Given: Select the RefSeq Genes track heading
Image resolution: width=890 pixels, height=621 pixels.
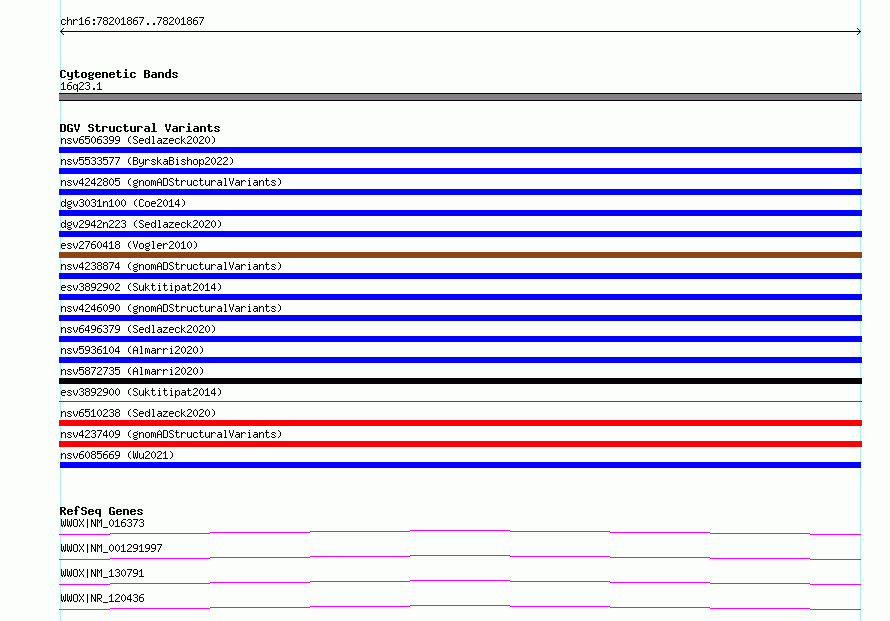Looking at the screenshot, I should [101, 511].
